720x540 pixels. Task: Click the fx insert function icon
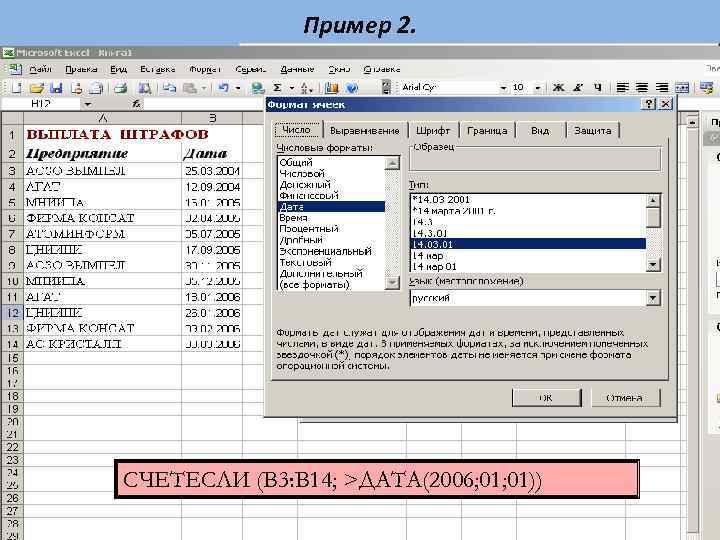[x=136, y=104]
